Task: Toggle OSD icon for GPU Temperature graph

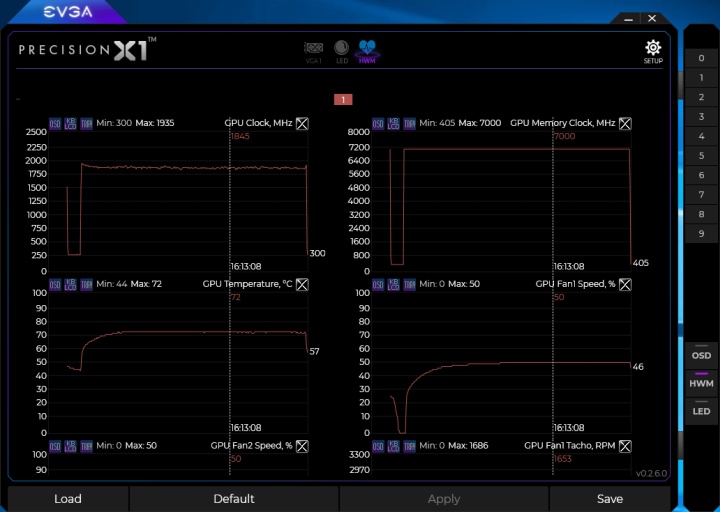Action: pyautogui.click(x=55, y=285)
